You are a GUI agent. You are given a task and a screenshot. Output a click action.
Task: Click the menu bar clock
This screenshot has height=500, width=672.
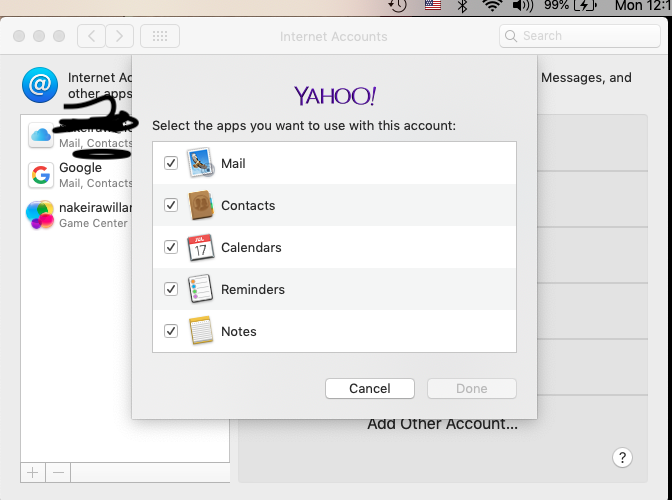[643, 5]
